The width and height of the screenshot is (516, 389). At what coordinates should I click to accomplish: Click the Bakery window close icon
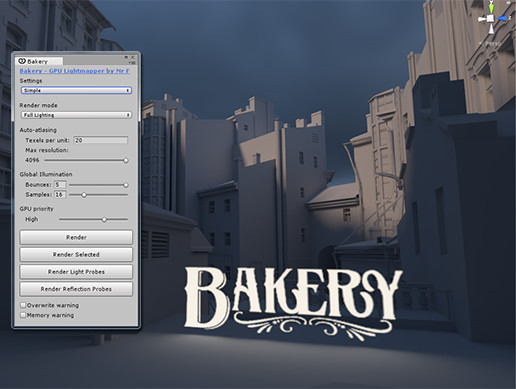coord(133,57)
